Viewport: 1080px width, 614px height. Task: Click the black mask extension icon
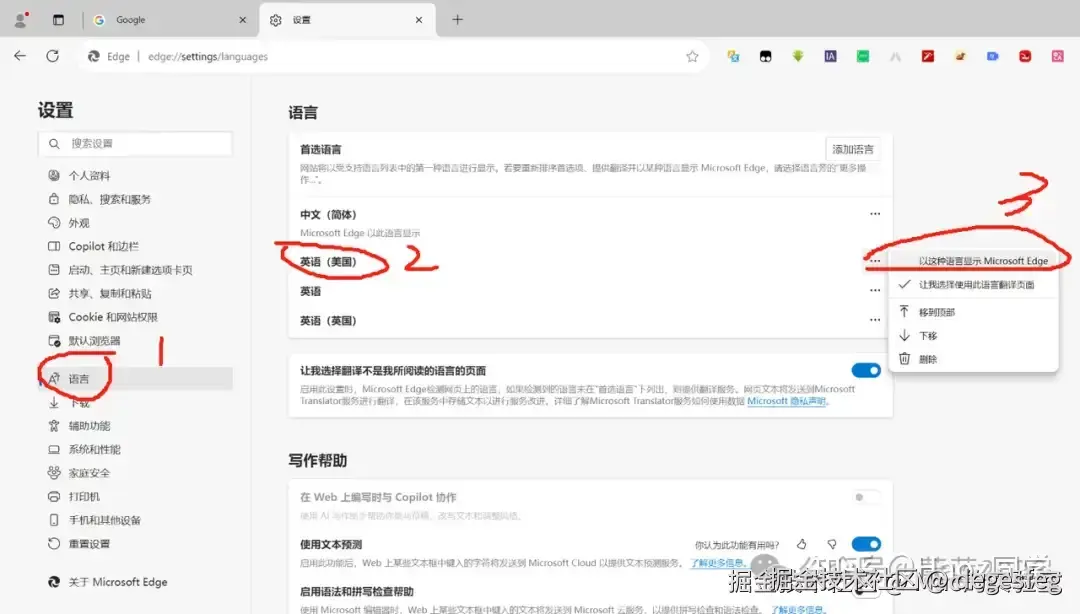click(765, 57)
